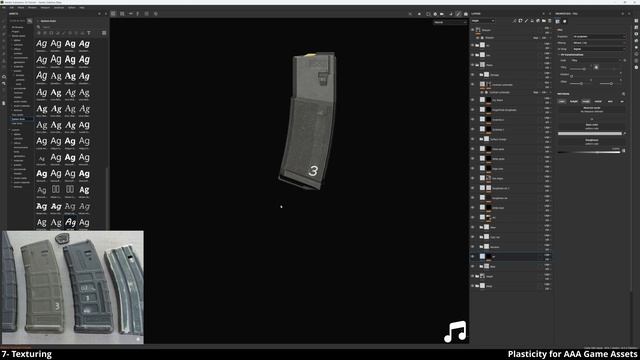Open the Scale dropdown in UV transformations
Screen dimensions: 640x360
(596, 60)
